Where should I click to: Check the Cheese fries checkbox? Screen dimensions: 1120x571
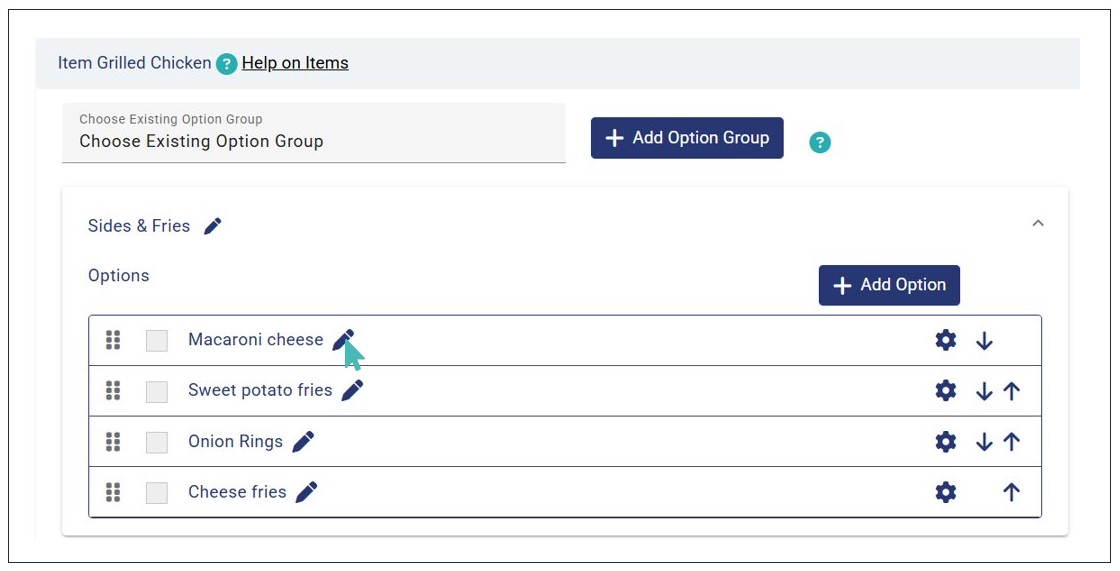pyautogui.click(x=157, y=492)
